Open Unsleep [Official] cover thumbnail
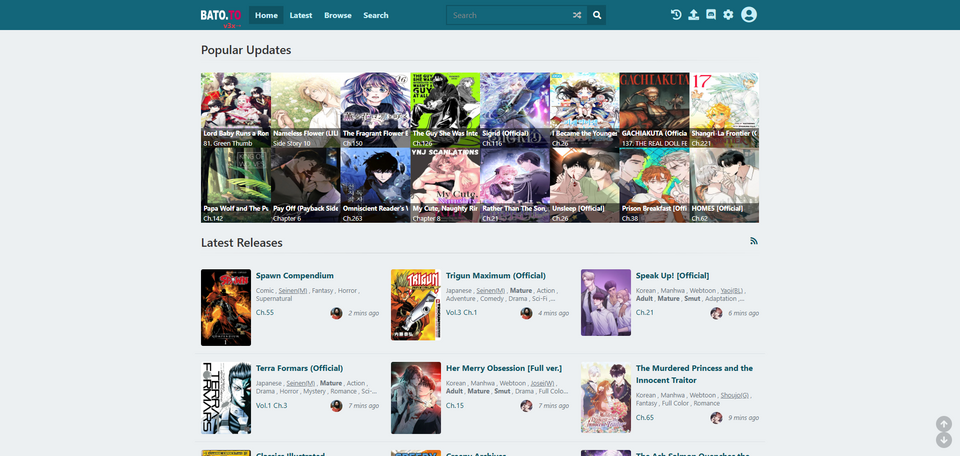 point(585,185)
